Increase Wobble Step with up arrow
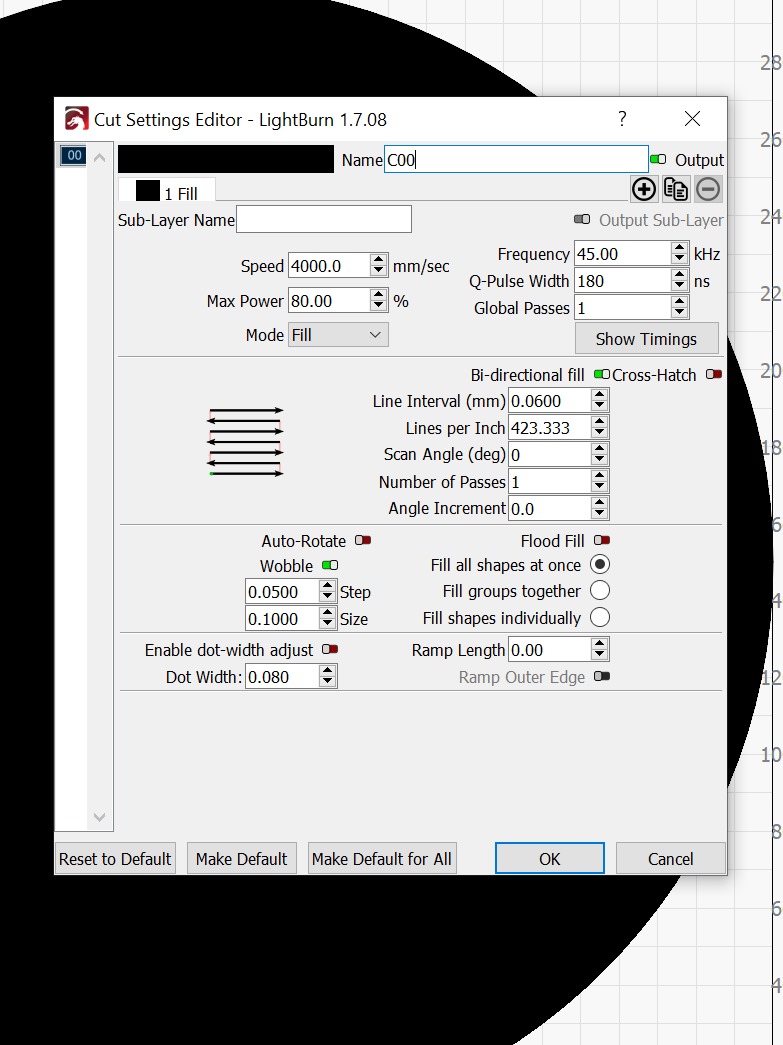Screen dimensions: 783x1045 [x=327, y=586]
